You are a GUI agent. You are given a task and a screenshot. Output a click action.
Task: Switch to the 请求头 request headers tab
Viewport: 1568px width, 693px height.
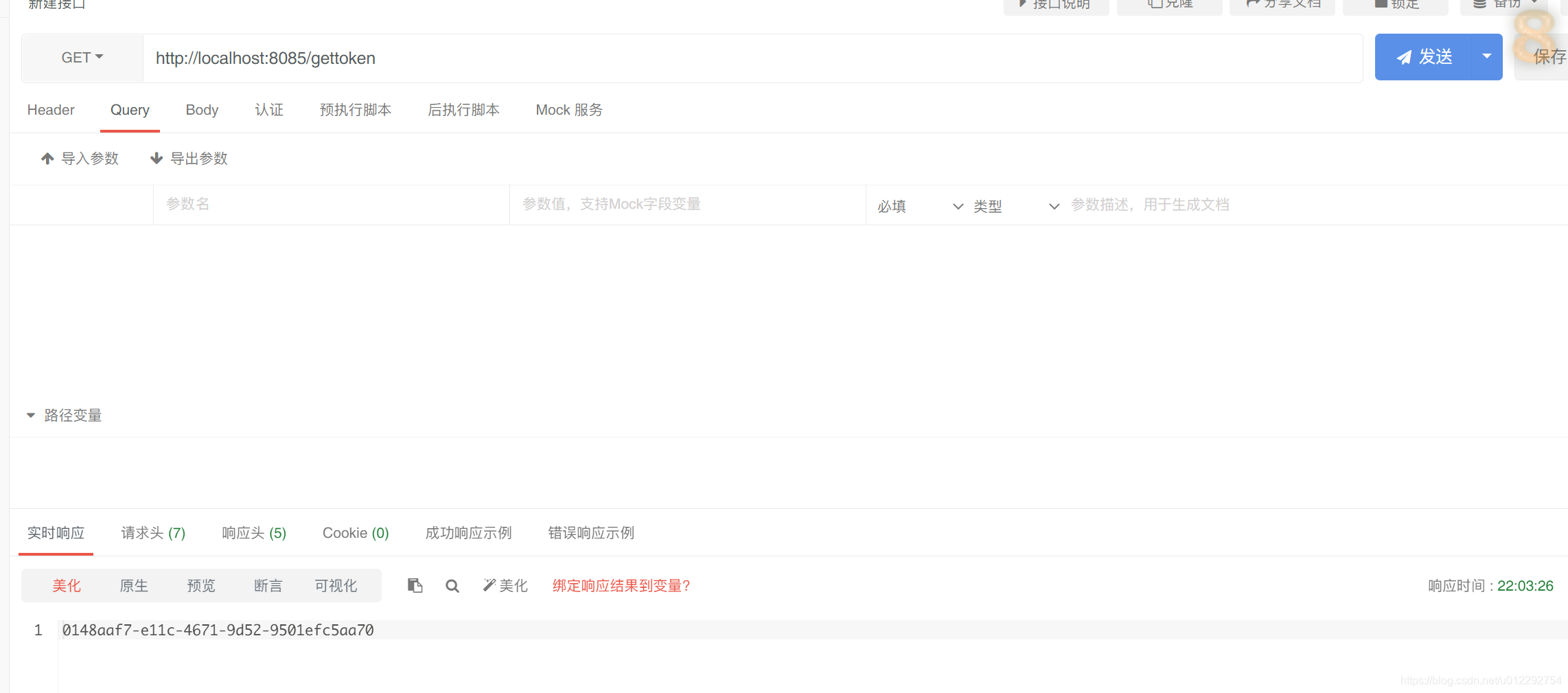152,533
